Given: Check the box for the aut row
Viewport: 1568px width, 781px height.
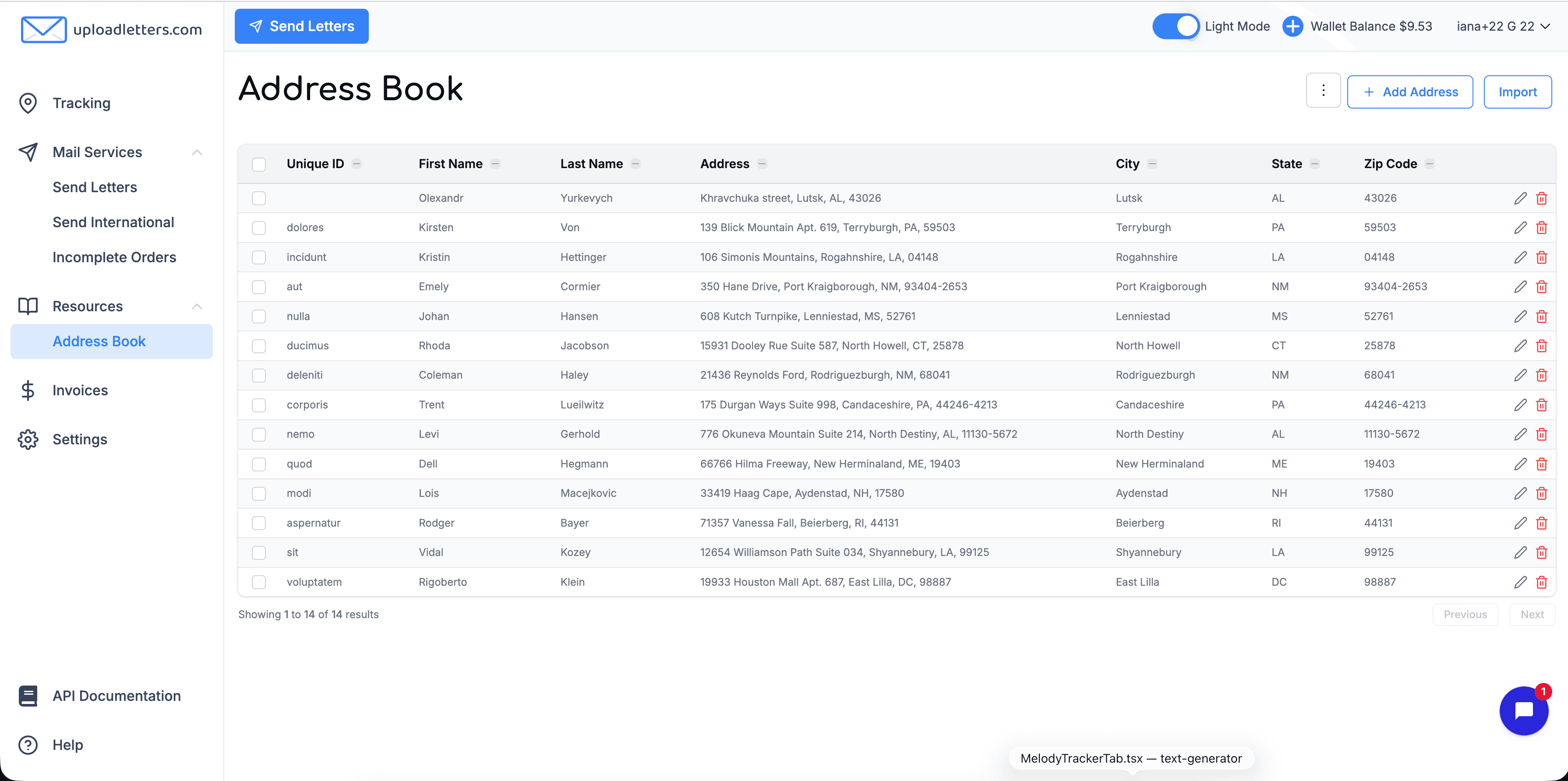Looking at the screenshot, I should 259,286.
